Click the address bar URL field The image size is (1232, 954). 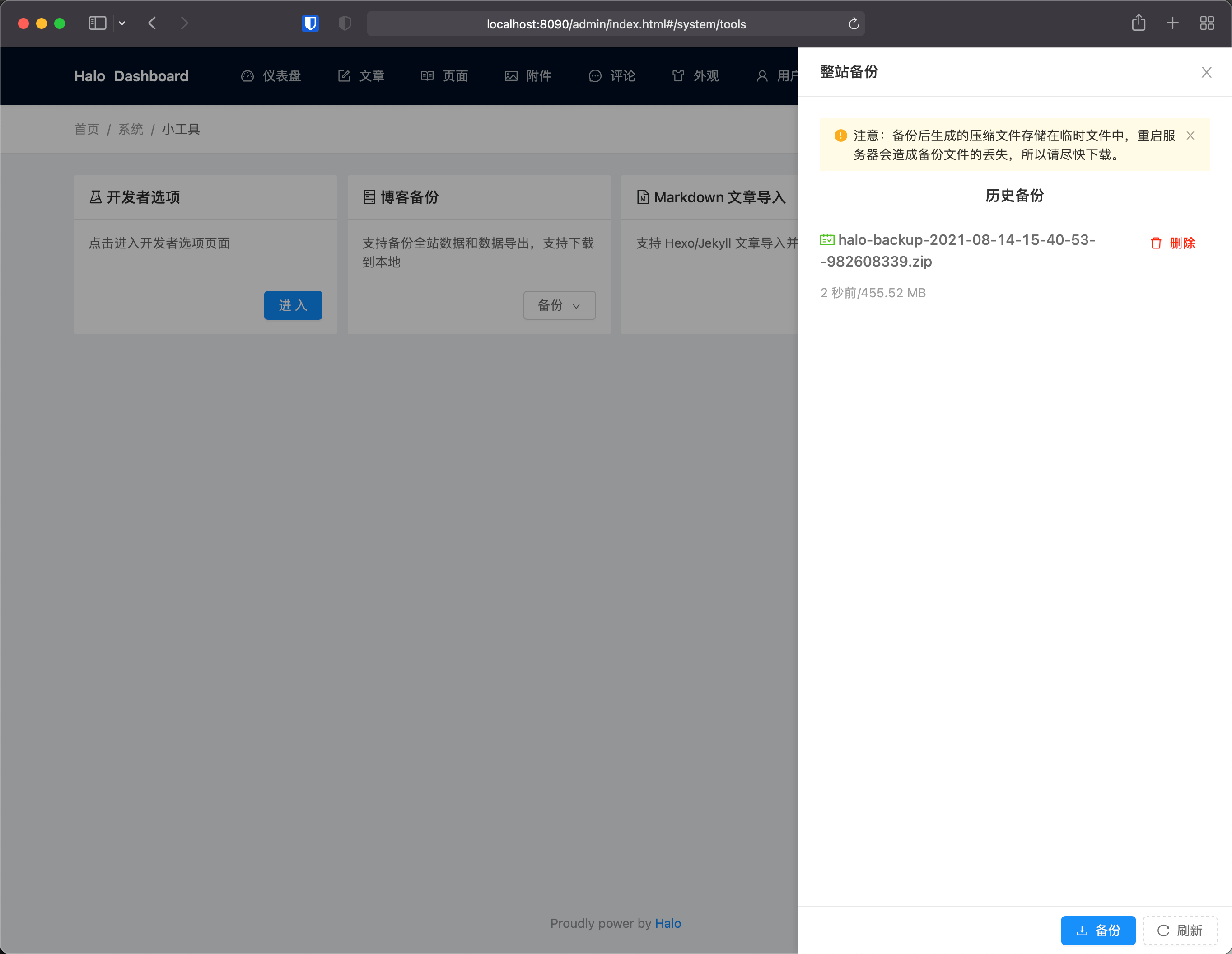(616, 23)
